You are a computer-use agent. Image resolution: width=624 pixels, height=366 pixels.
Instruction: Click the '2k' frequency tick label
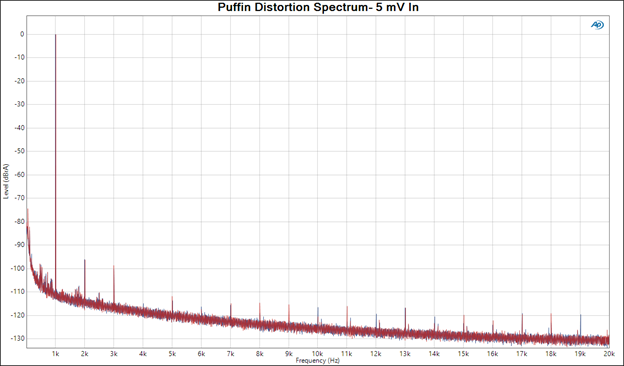(x=84, y=353)
